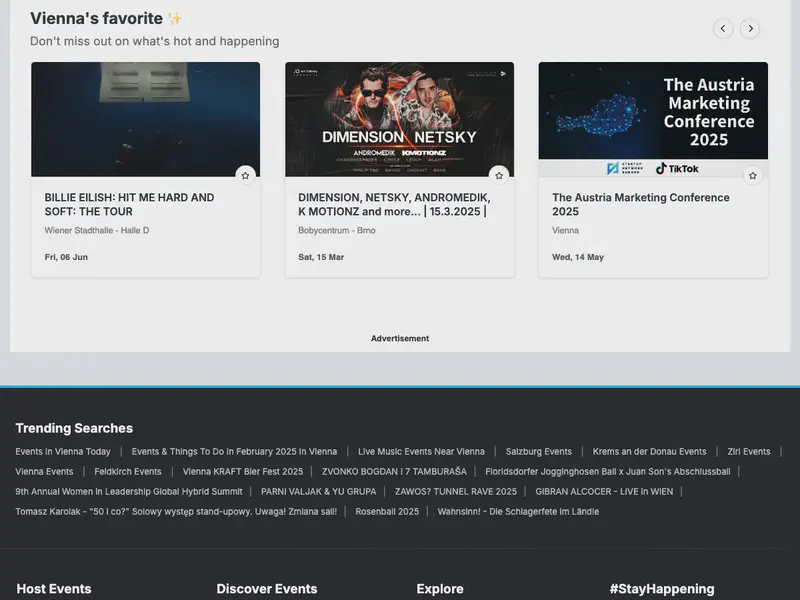Select the Host Events footer heading
Image resolution: width=800 pixels, height=600 pixels.
tap(54, 589)
